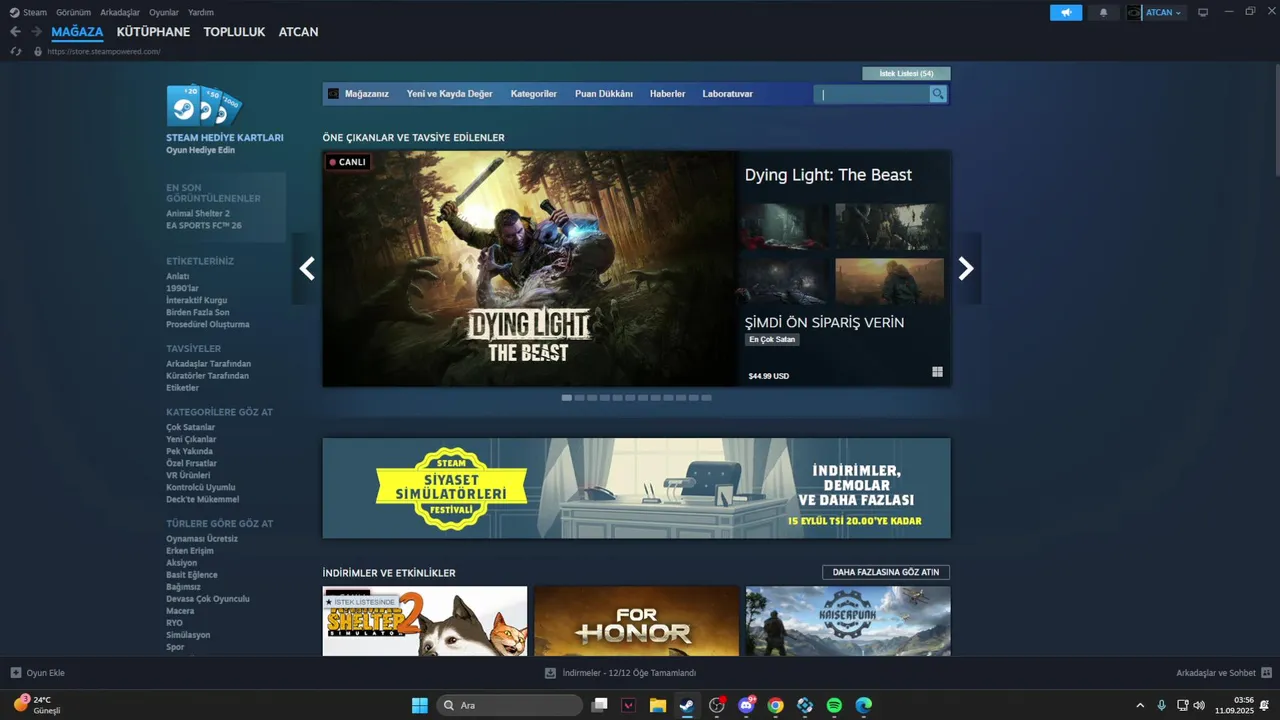Show previous featured game with left arrow
The image size is (1280, 720).
pyautogui.click(x=307, y=268)
